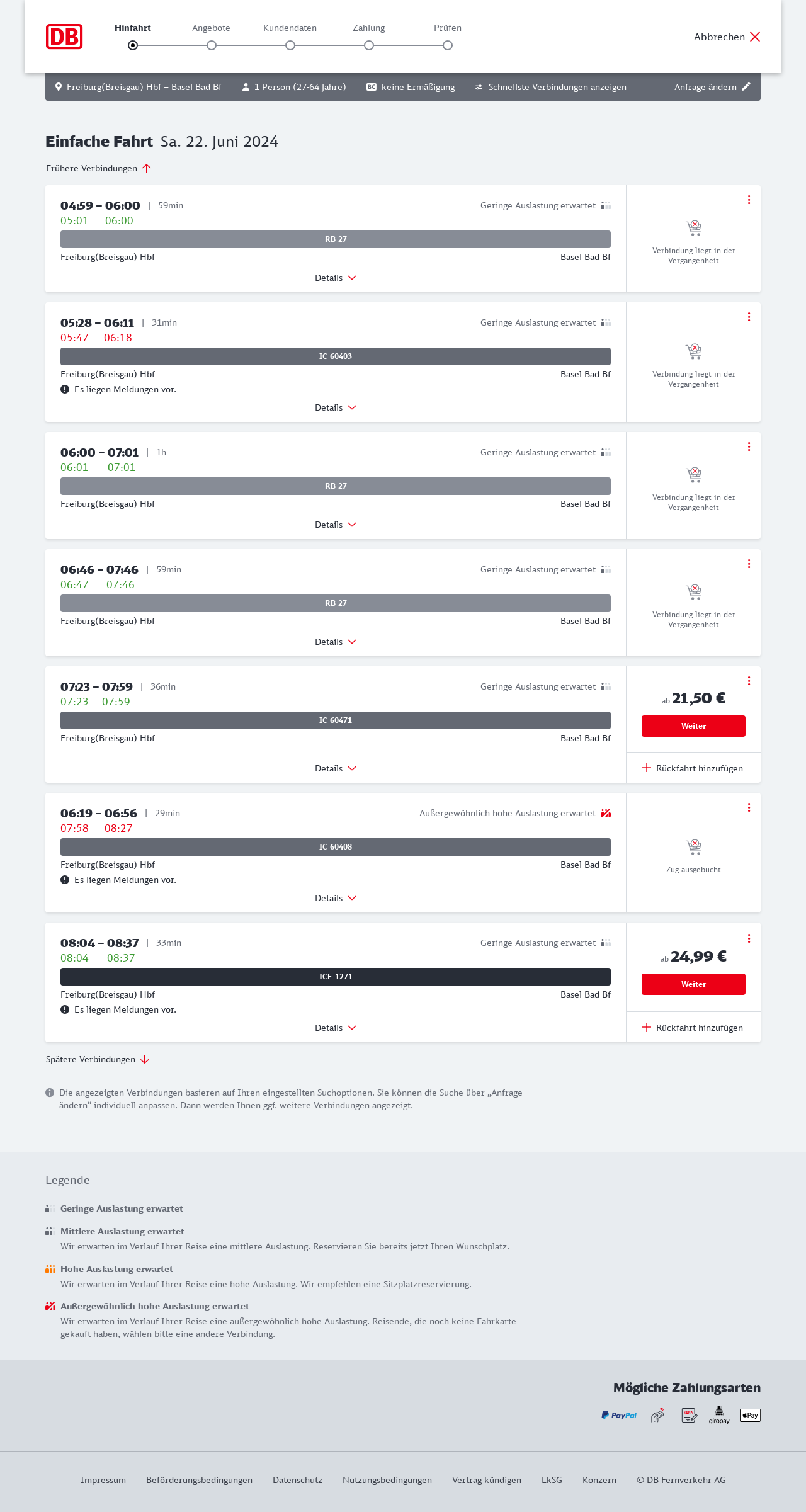Click the Apple Pay payment icon
806x1512 pixels.
tap(750, 1415)
